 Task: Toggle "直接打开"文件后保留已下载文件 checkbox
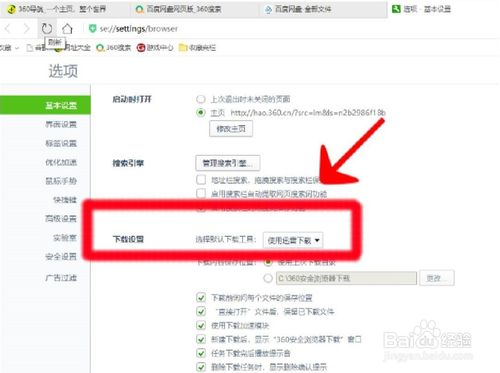click(201, 311)
